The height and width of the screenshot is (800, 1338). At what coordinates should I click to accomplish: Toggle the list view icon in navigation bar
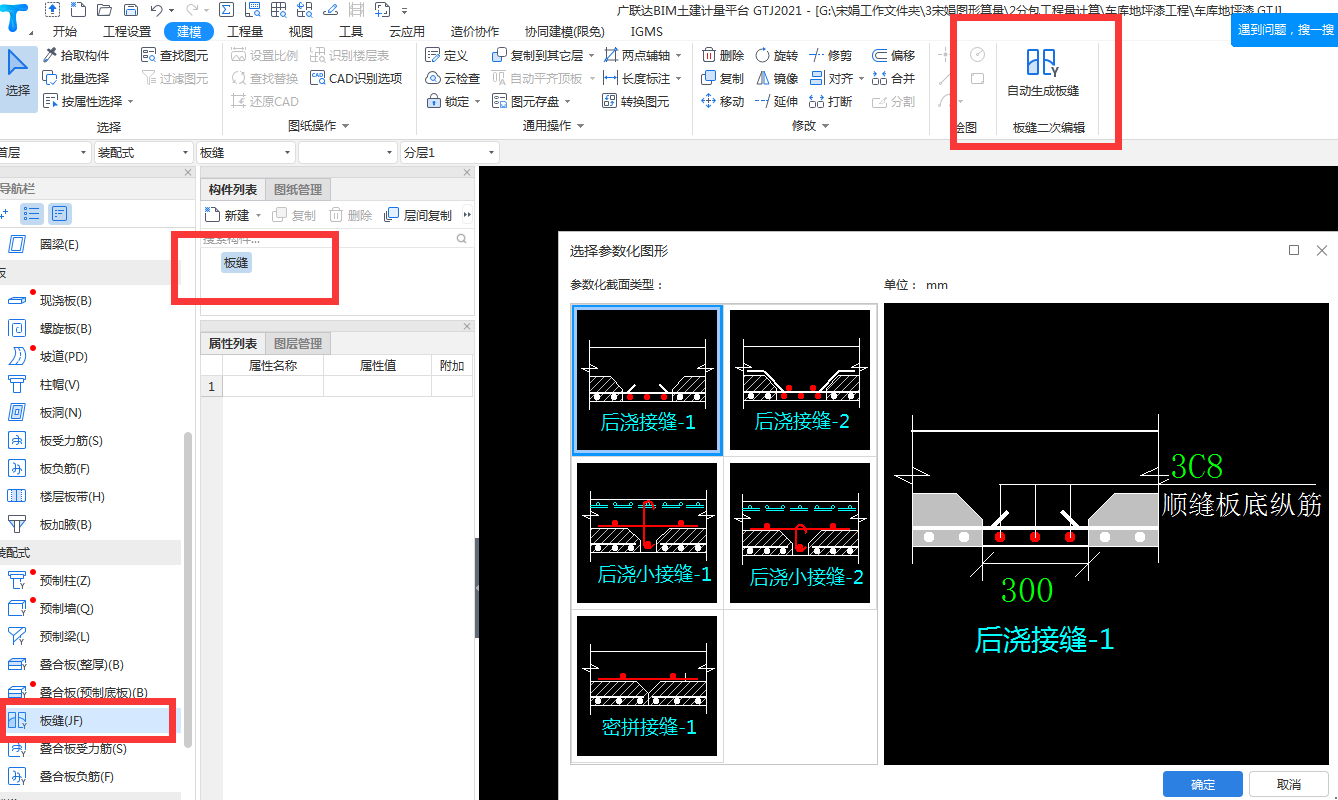click(x=32, y=213)
